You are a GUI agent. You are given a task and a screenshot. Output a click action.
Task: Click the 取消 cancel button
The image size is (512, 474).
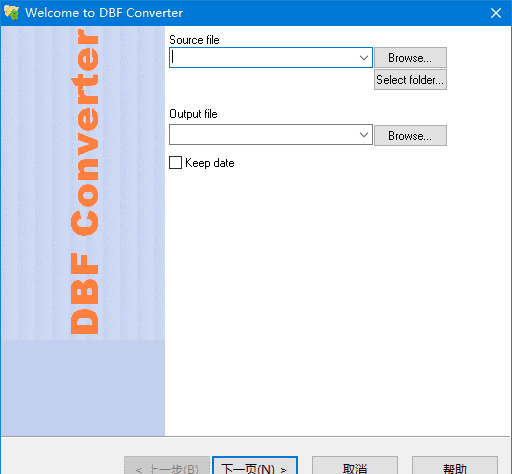pyautogui.click(x=355, y=466)
